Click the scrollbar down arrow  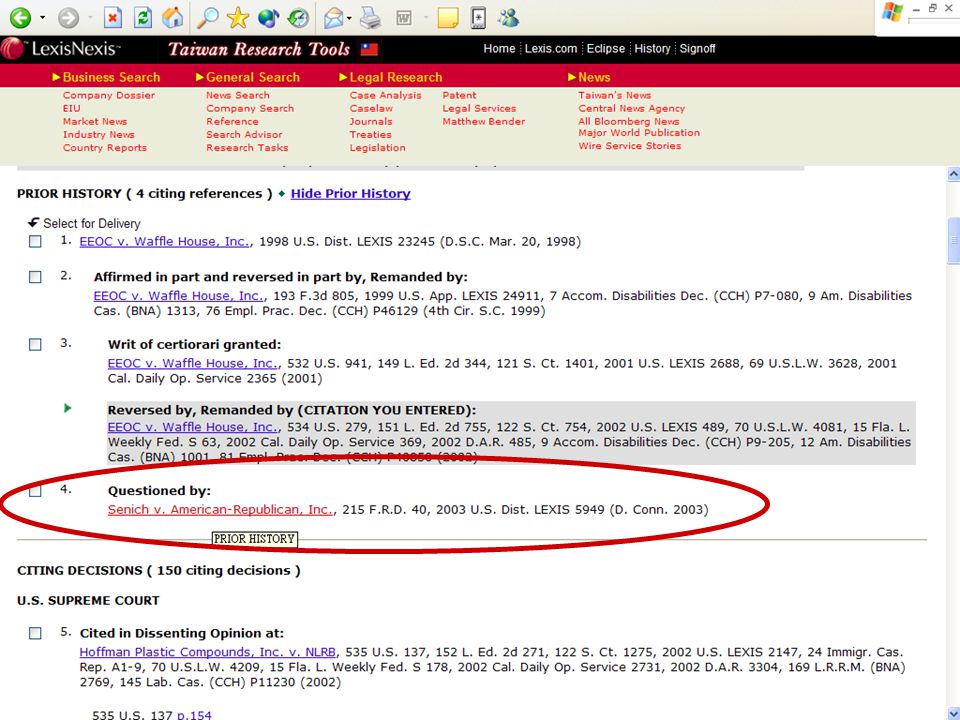[953, 713]
